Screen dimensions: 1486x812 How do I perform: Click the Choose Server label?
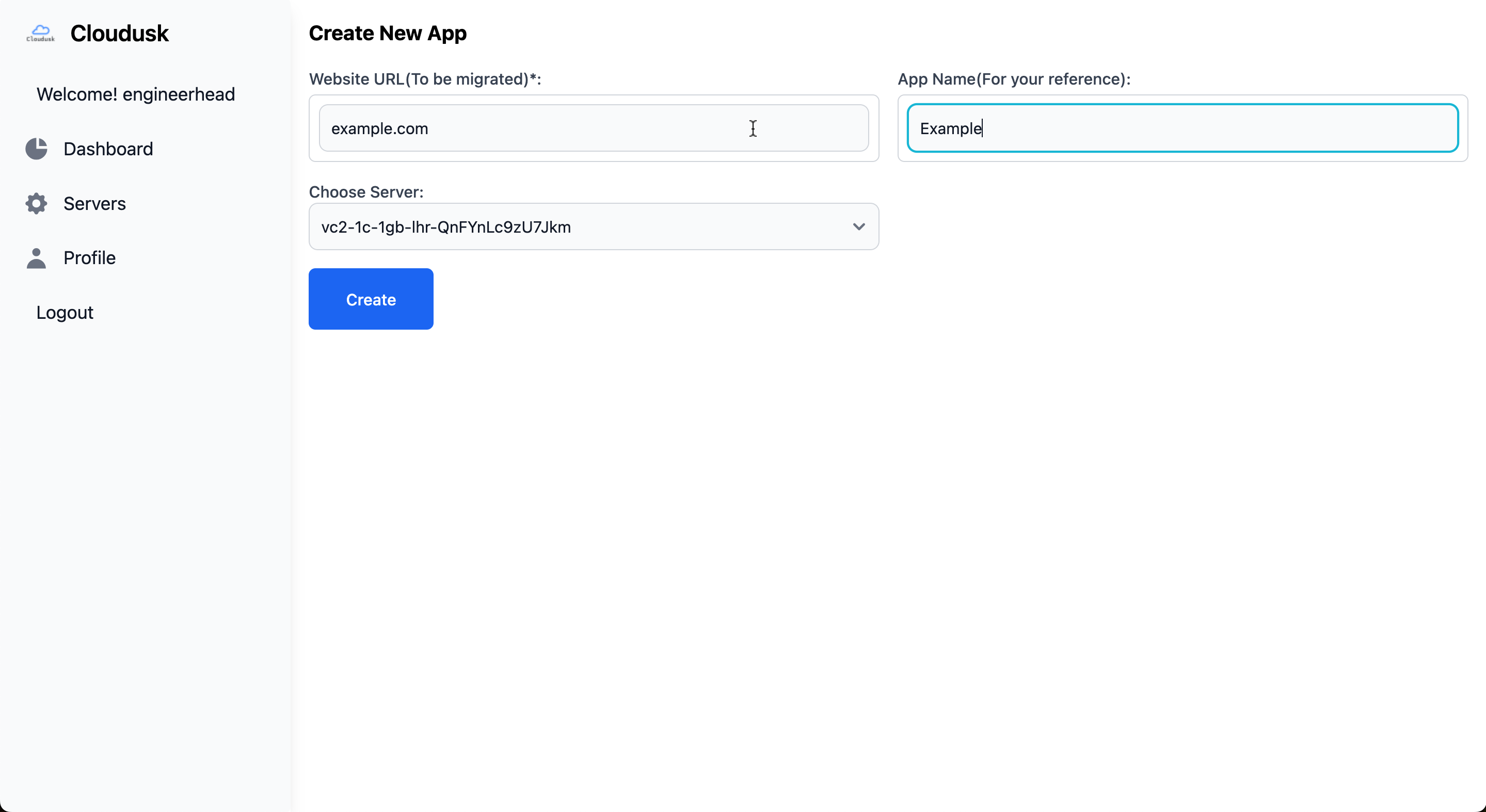click(366, 192)
